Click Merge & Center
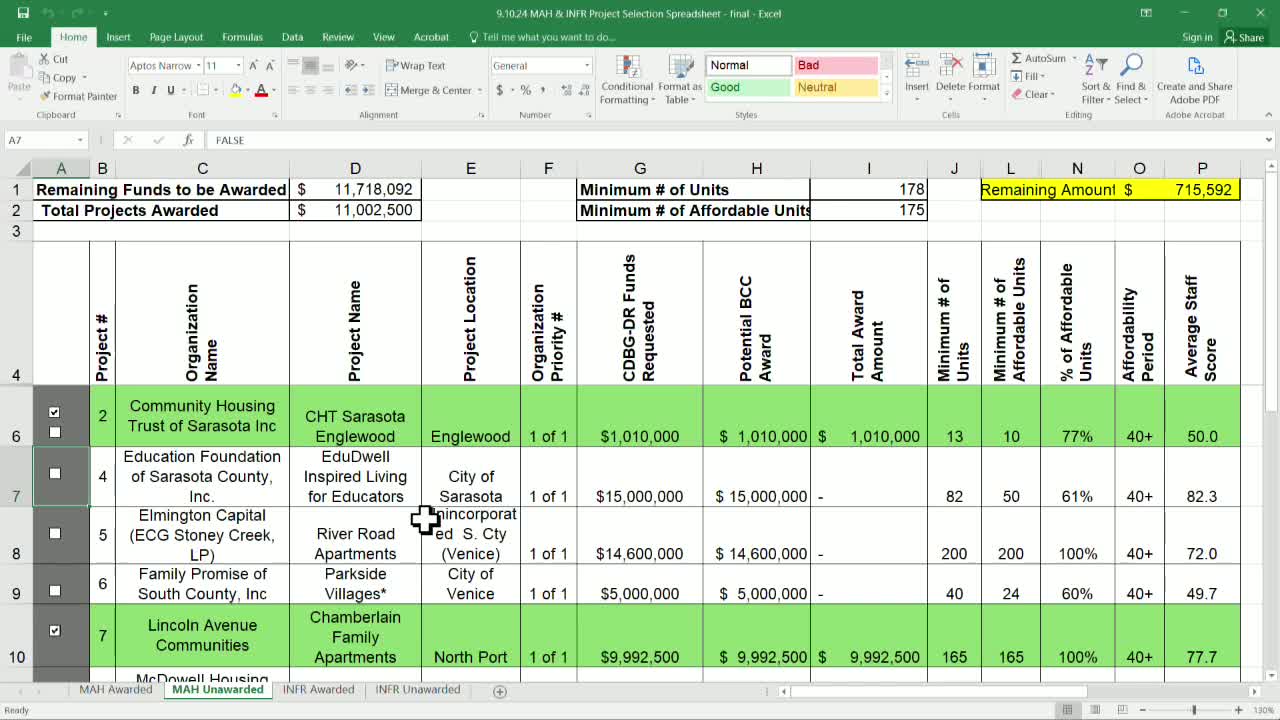The width and height of the screenshot is (1280, 720). (429, 90)
